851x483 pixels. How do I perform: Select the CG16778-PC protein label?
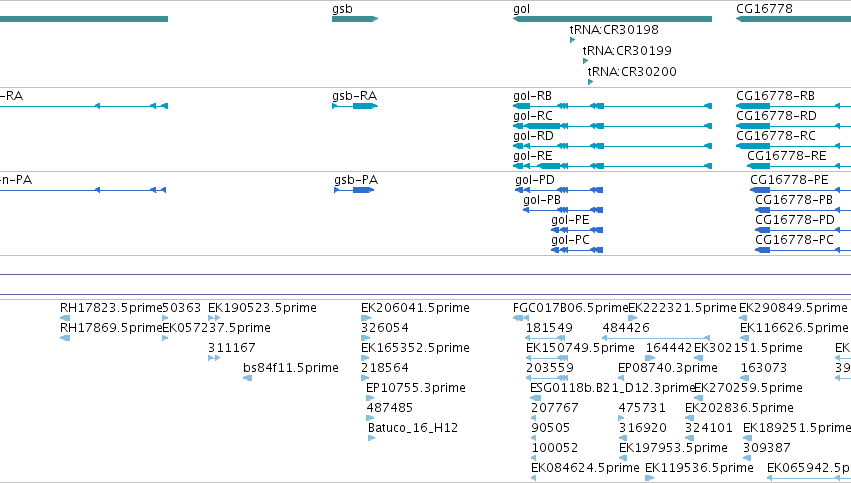794,240
